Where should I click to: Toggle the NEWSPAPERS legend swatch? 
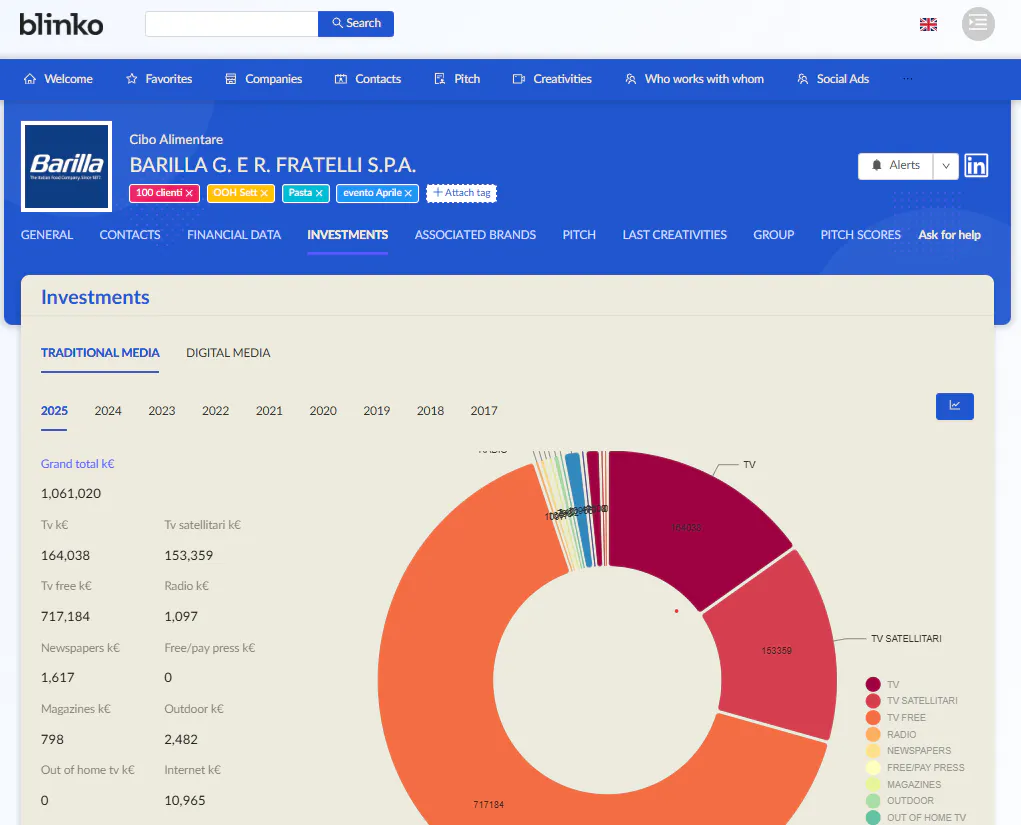[873, 751]
